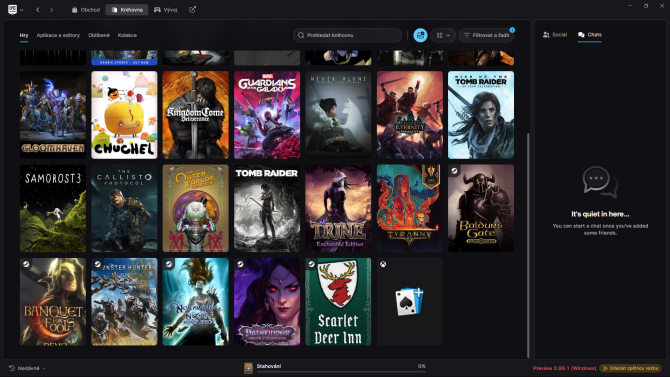Select Rise of the Tomb Raider cover
The image size is (670, 377).
pos(481,115)
